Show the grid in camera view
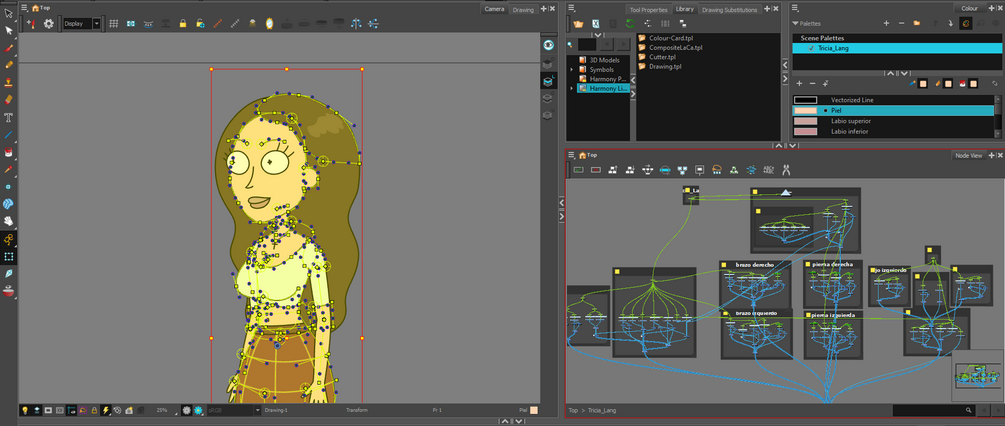Screen dimensions: 1005x426 click(x=113, y=24)
